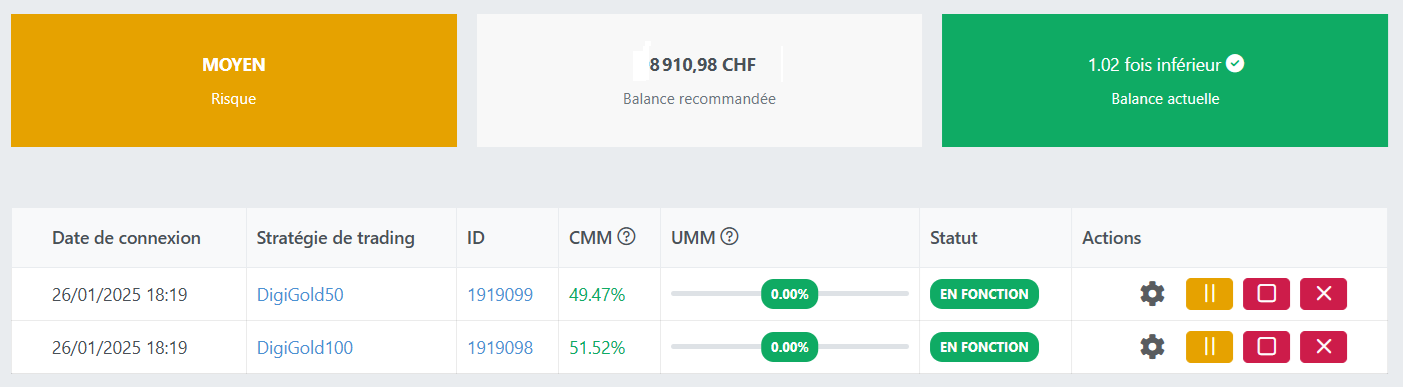This screenshot has width=1403, height=387.
Task: Open settings gear for DigiGold100
Action: [x=1152, y=347]
